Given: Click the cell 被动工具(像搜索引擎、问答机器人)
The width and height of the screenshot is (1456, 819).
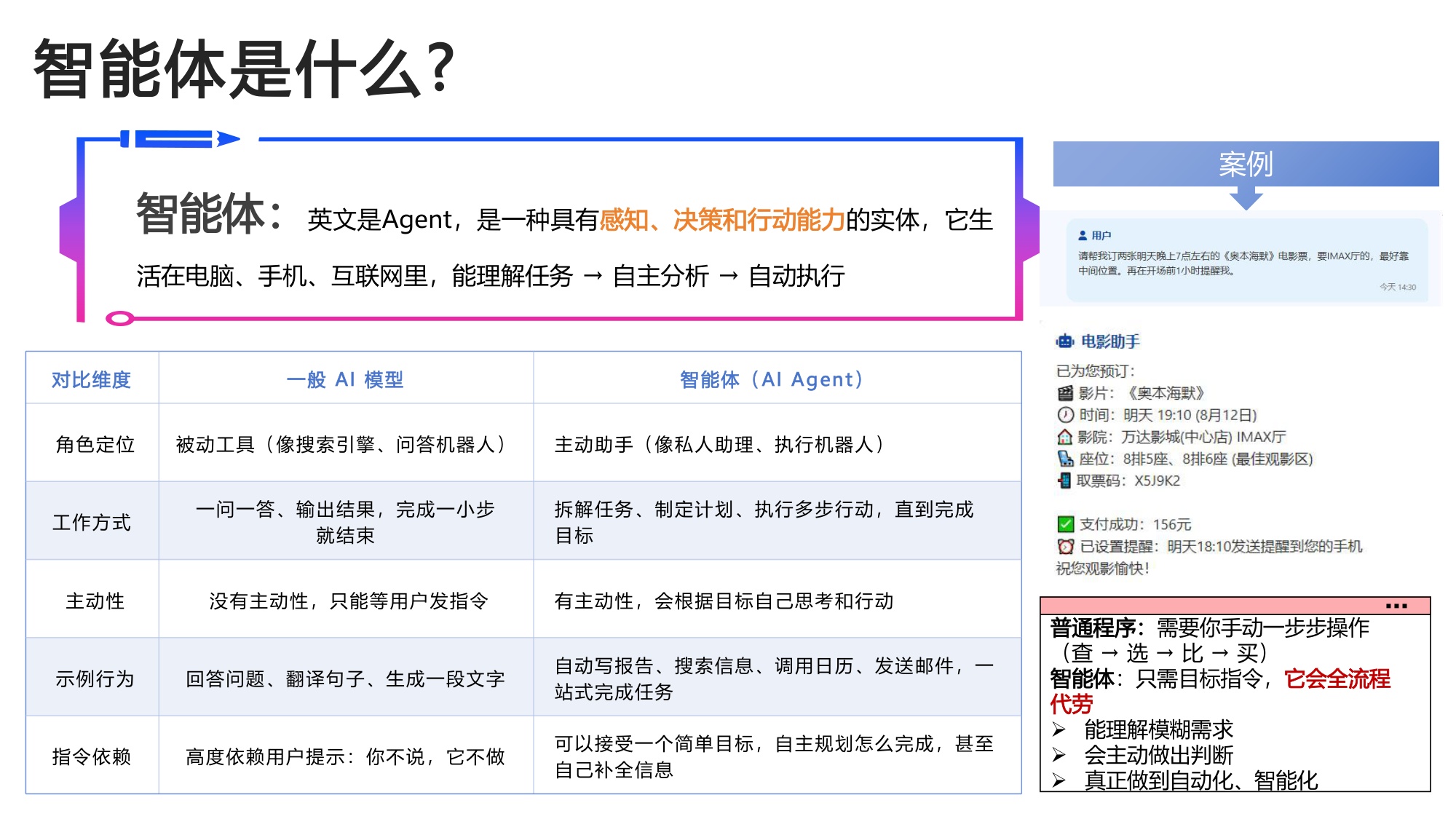Looking at the screenshot, I should (345, 444).
